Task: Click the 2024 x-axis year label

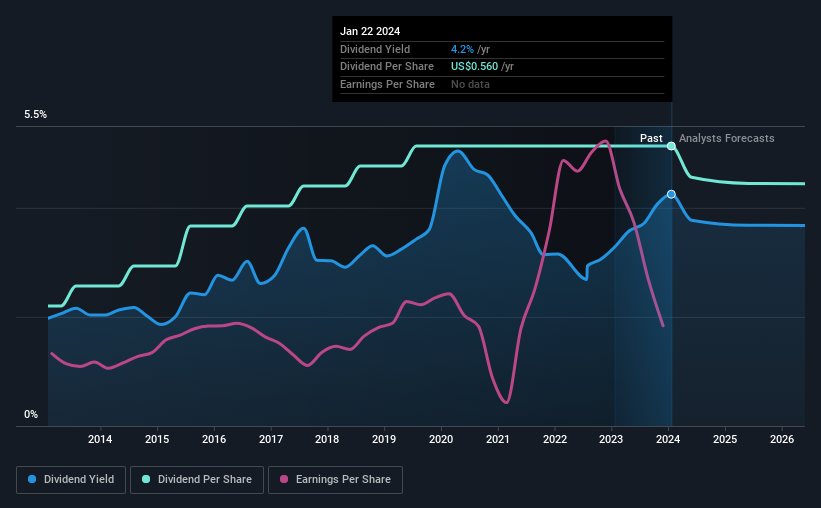Action: (x=668, y=439)
